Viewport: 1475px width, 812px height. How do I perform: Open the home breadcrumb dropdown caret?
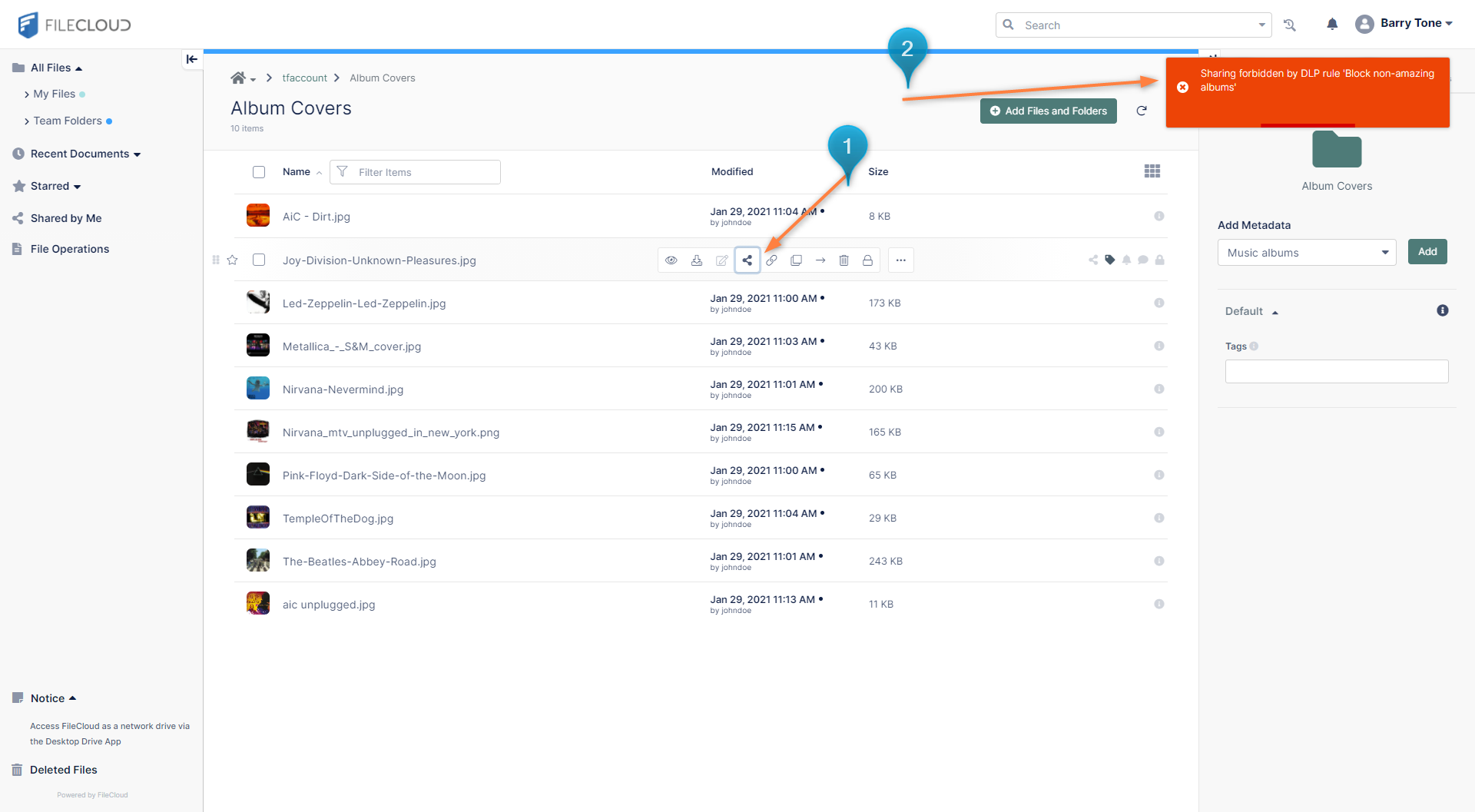253,80
